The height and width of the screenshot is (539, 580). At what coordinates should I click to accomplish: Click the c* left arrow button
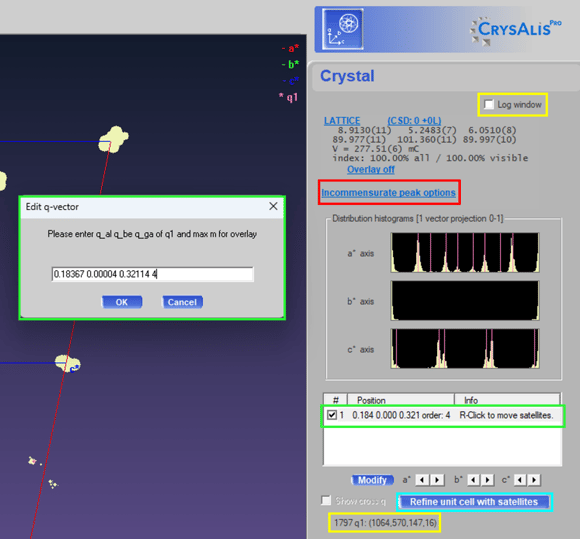click(x=520, y=480)
